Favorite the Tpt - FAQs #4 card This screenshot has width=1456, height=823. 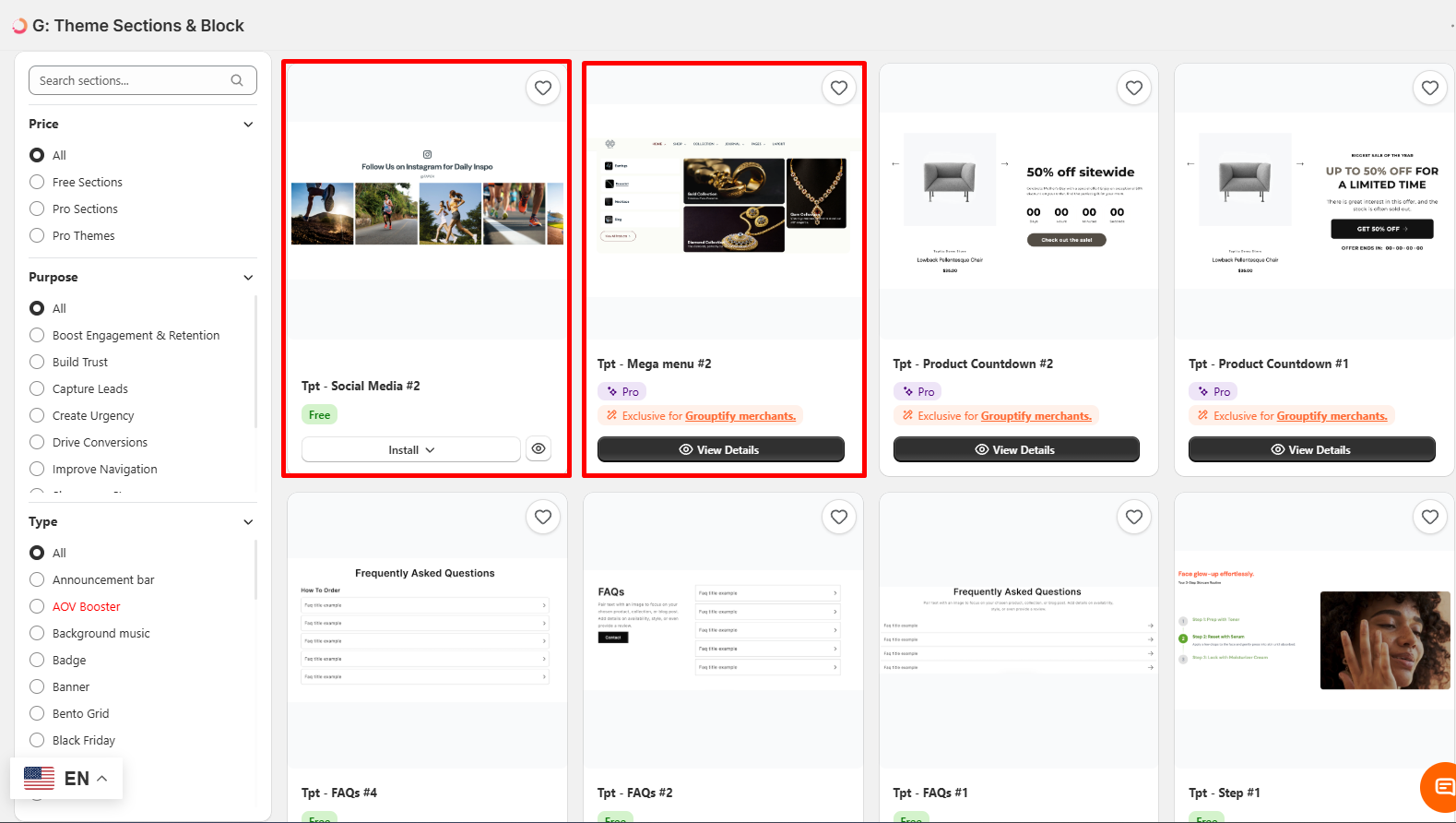(543, 517)
